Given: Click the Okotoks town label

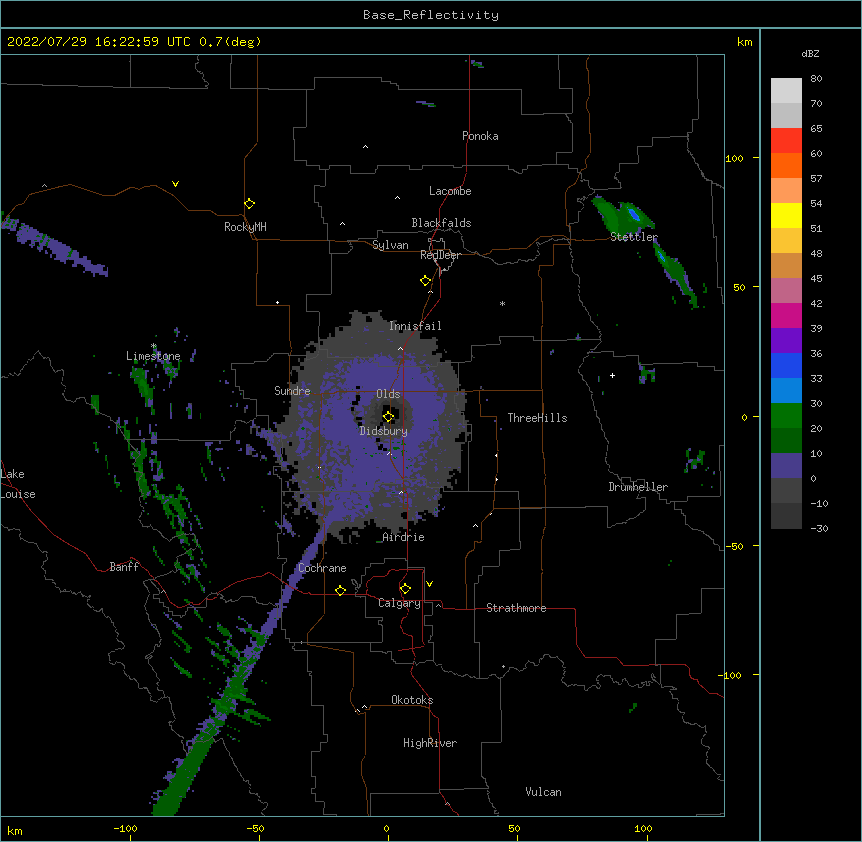Looking at the screenshot, I should (x=412, y=700).
